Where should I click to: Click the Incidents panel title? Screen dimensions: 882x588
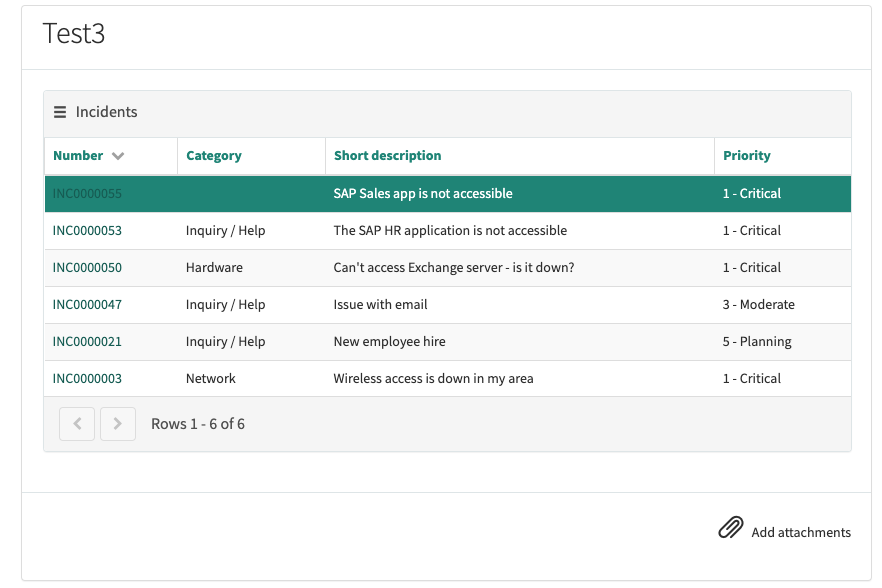click(106, 112)
